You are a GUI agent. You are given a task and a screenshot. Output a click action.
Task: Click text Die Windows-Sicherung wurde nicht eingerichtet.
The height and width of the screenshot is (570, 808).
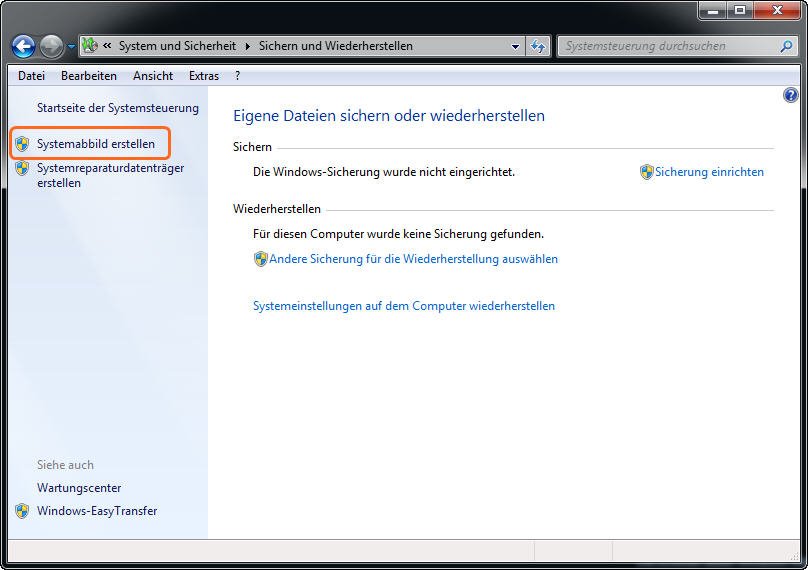tap(384, 172)
